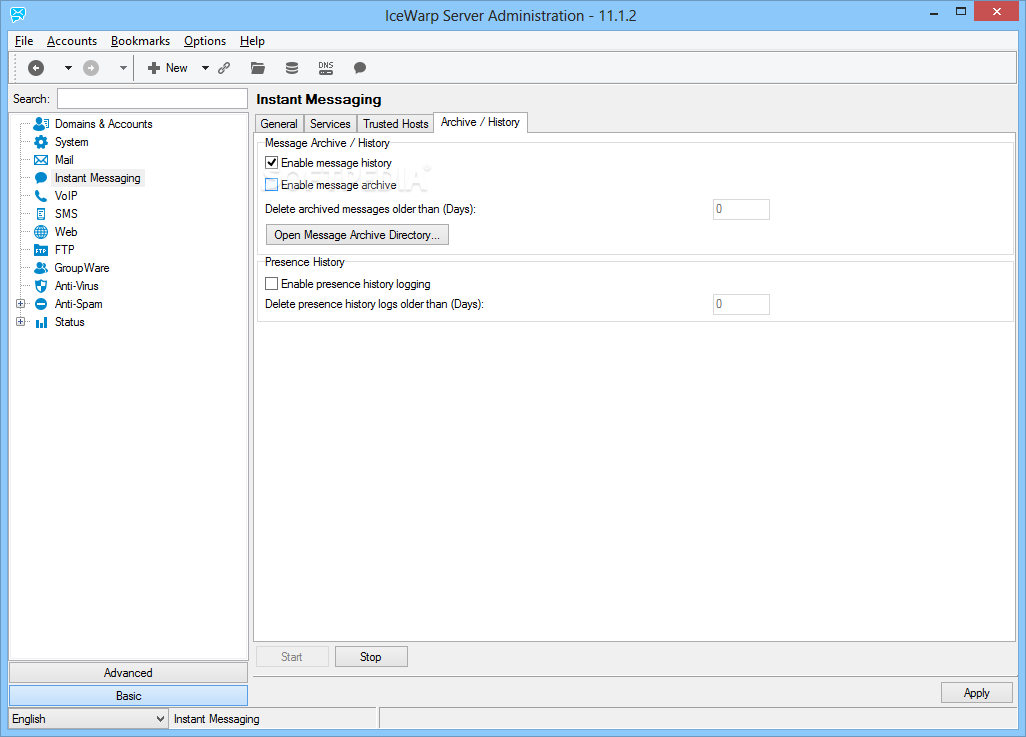The height and width of the screenshot is (737, 1026).
Task: Select Instant Messaging tree label
Action: [97, 178]
